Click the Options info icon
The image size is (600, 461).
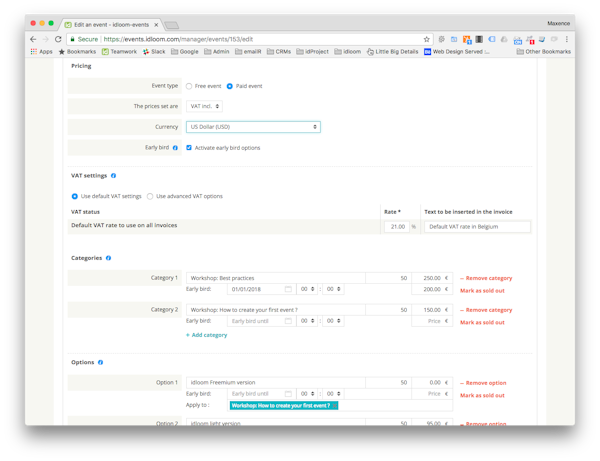pyautogui.click(x=100, y=363)
